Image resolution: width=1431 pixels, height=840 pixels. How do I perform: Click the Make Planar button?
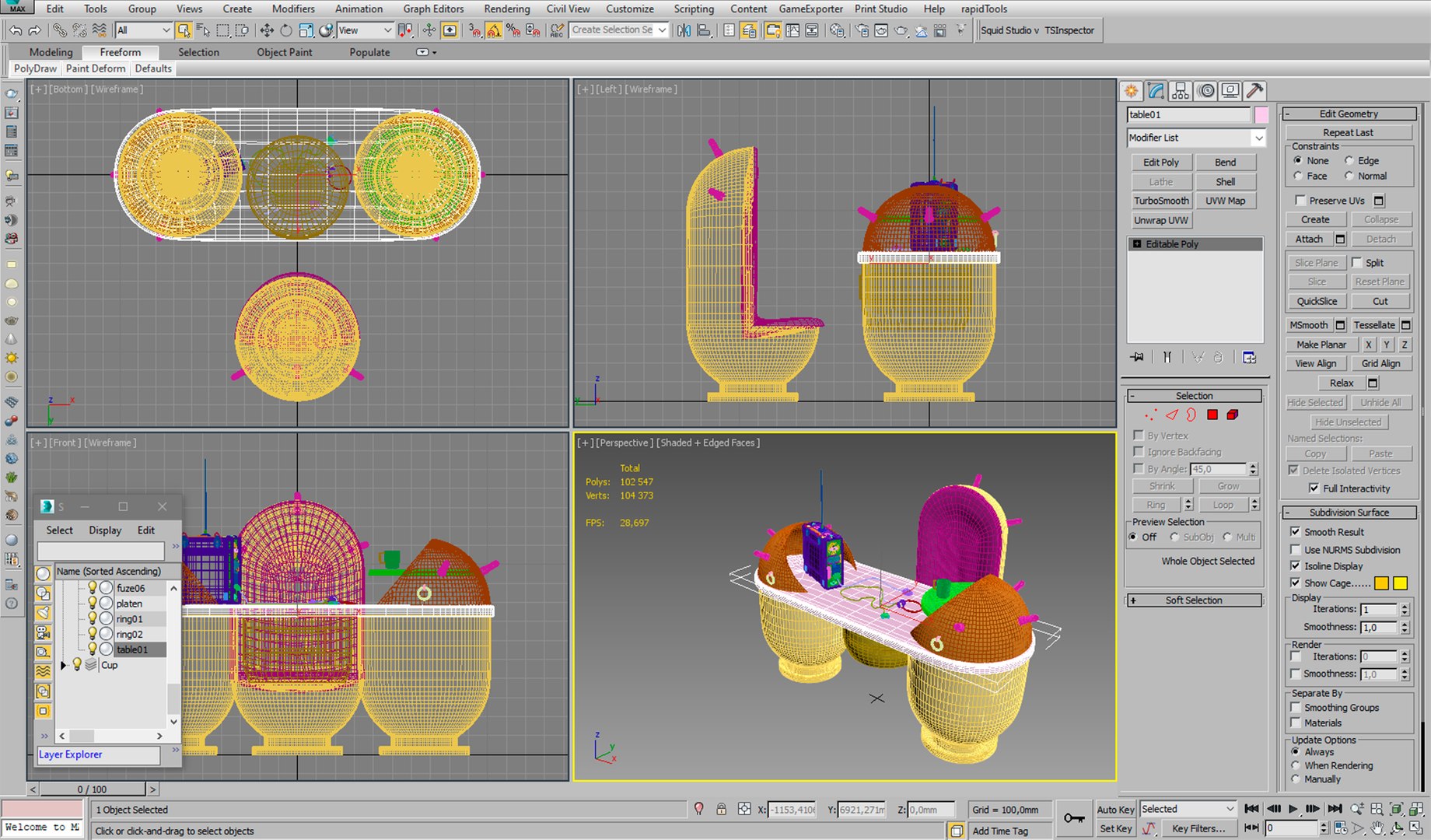click(1321, 345)
